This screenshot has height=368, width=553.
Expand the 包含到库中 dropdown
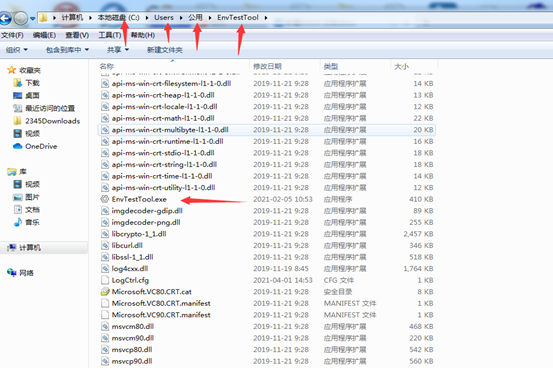[x=67, y=50]
